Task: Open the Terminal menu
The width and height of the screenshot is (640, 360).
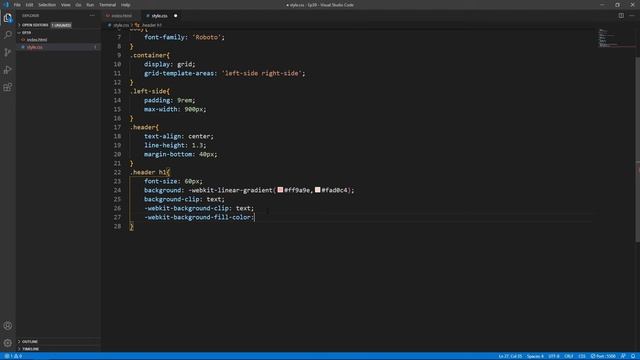Action: tap(107, 5)
